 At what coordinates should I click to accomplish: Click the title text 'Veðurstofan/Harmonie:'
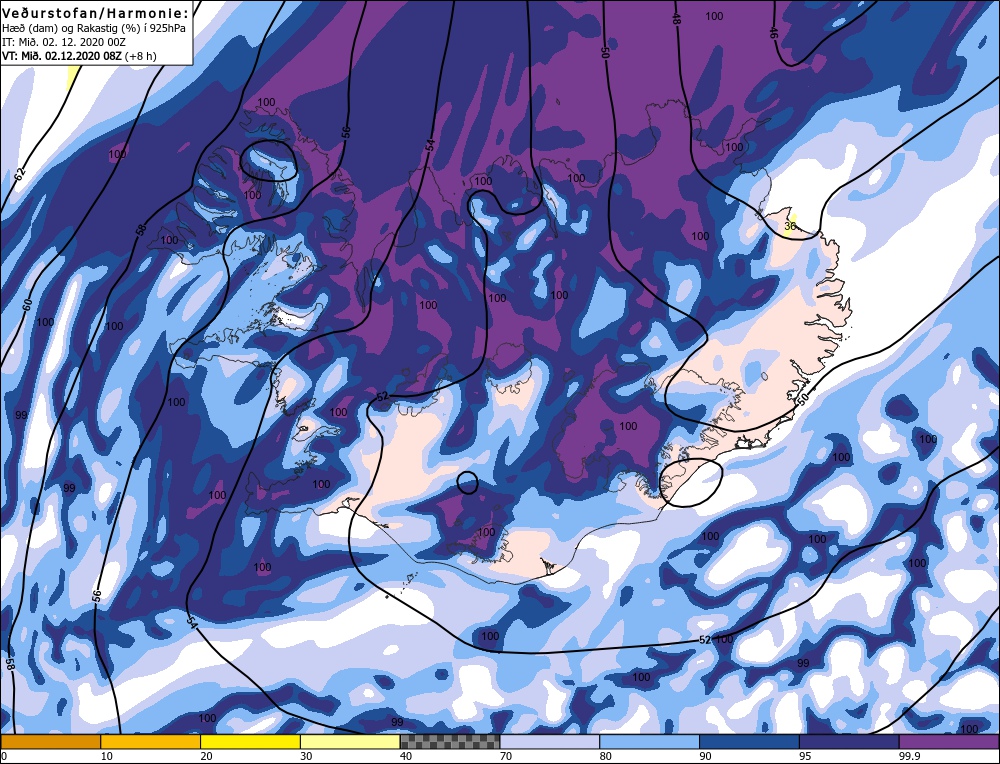click(x=96, y=13)
